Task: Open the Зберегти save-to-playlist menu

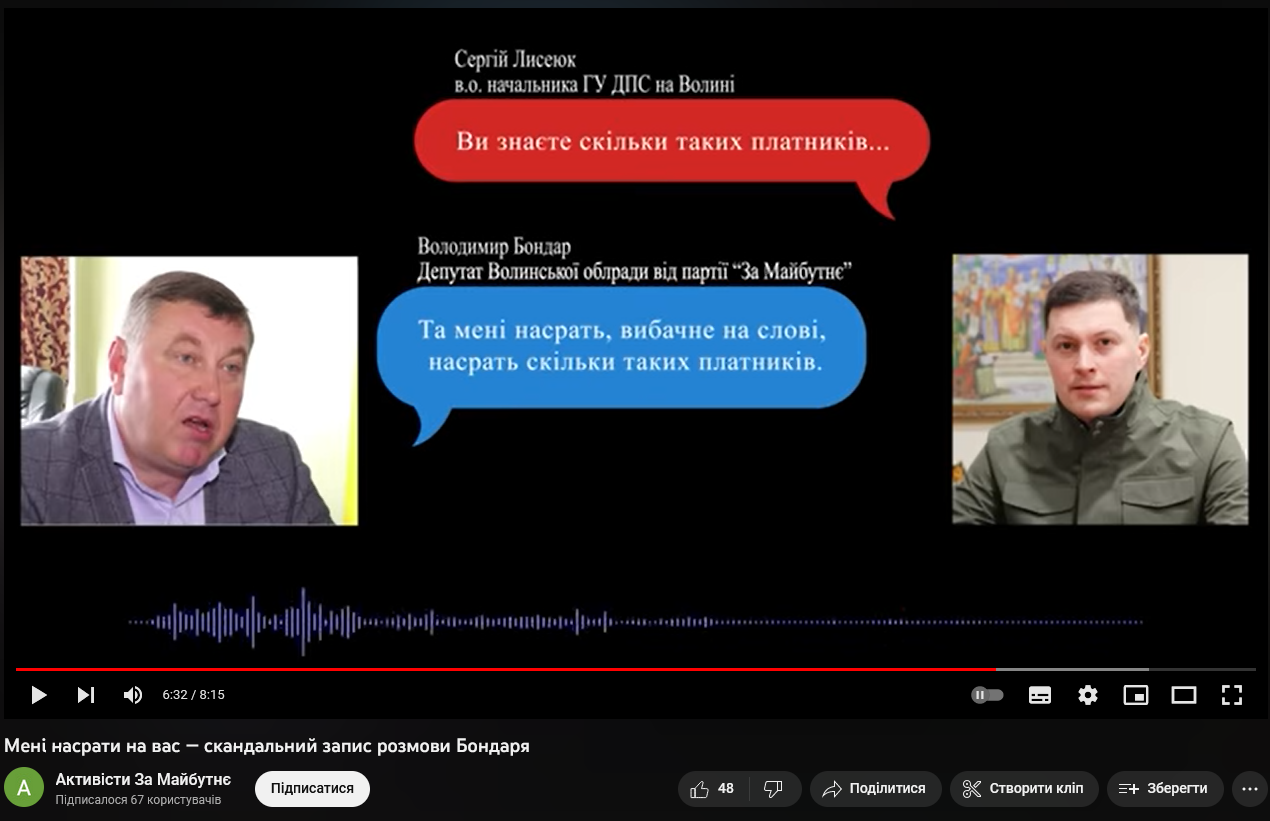Action: pyautogui.click(x=1163, y=789)
